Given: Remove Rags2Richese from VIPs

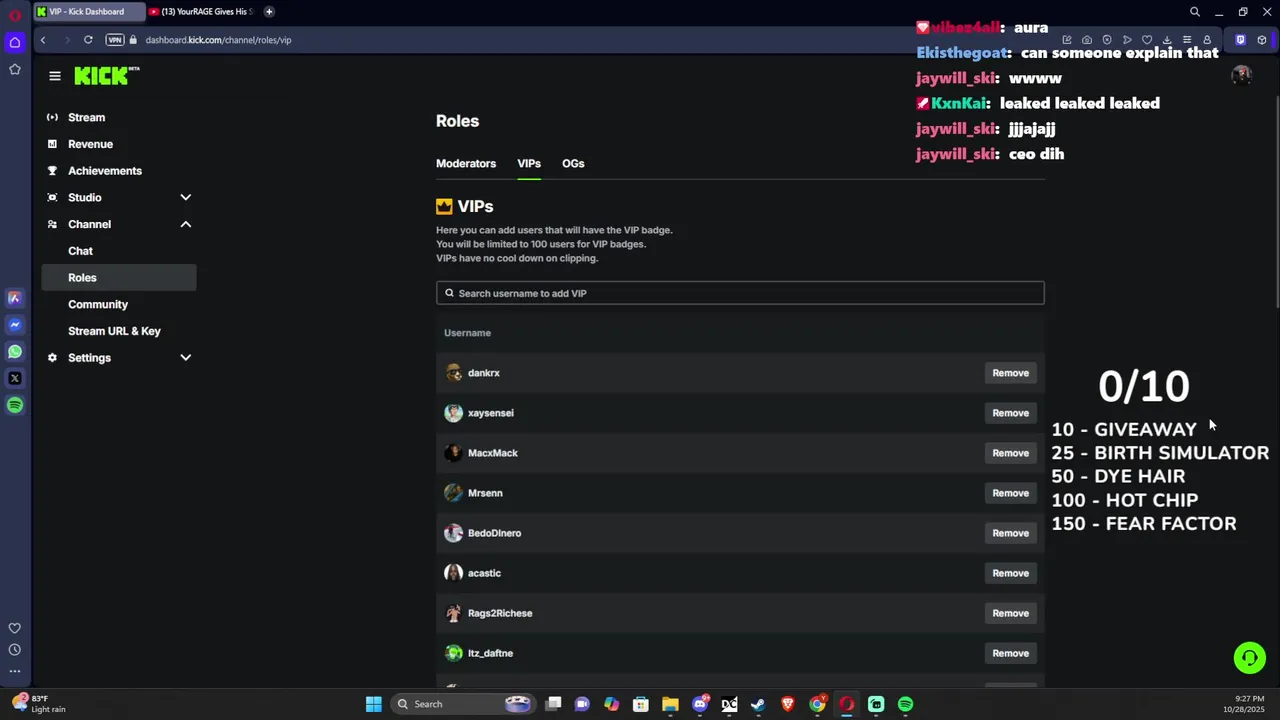Looking at the screenshot, I should pyautogui.click(x=1010, y=613).
